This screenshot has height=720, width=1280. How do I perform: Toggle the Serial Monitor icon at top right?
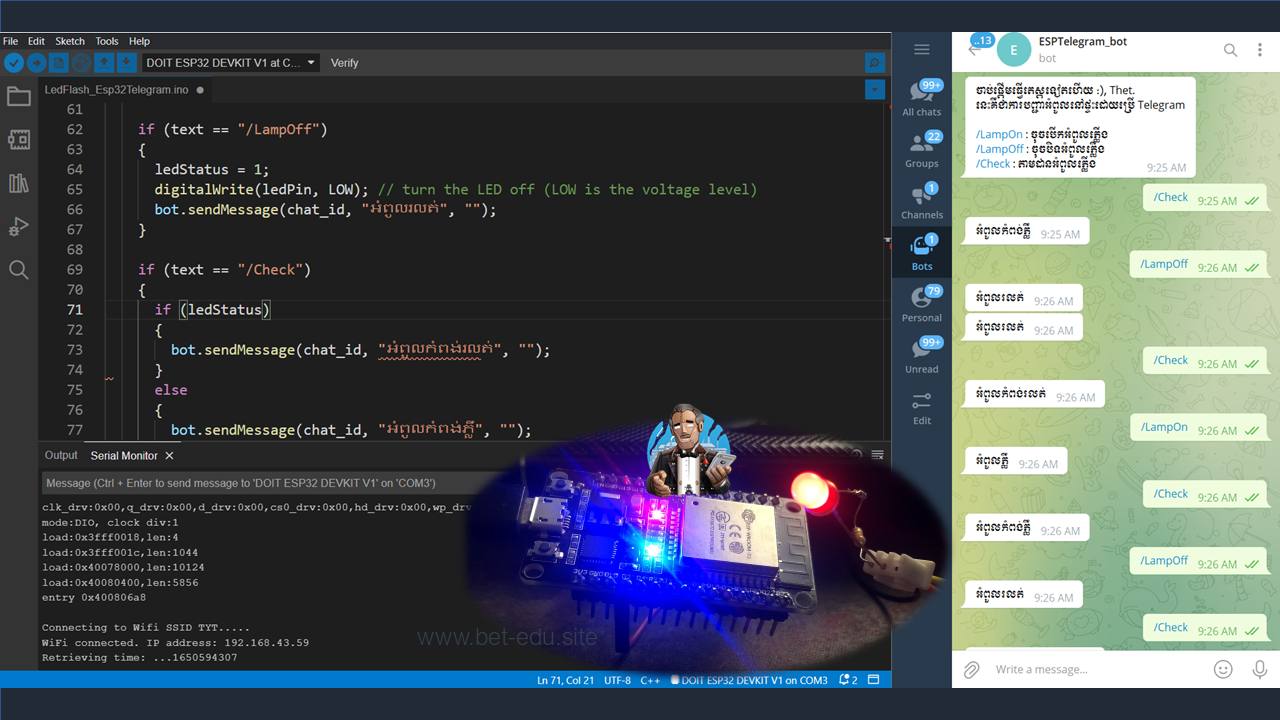click(x=875, y=63)
